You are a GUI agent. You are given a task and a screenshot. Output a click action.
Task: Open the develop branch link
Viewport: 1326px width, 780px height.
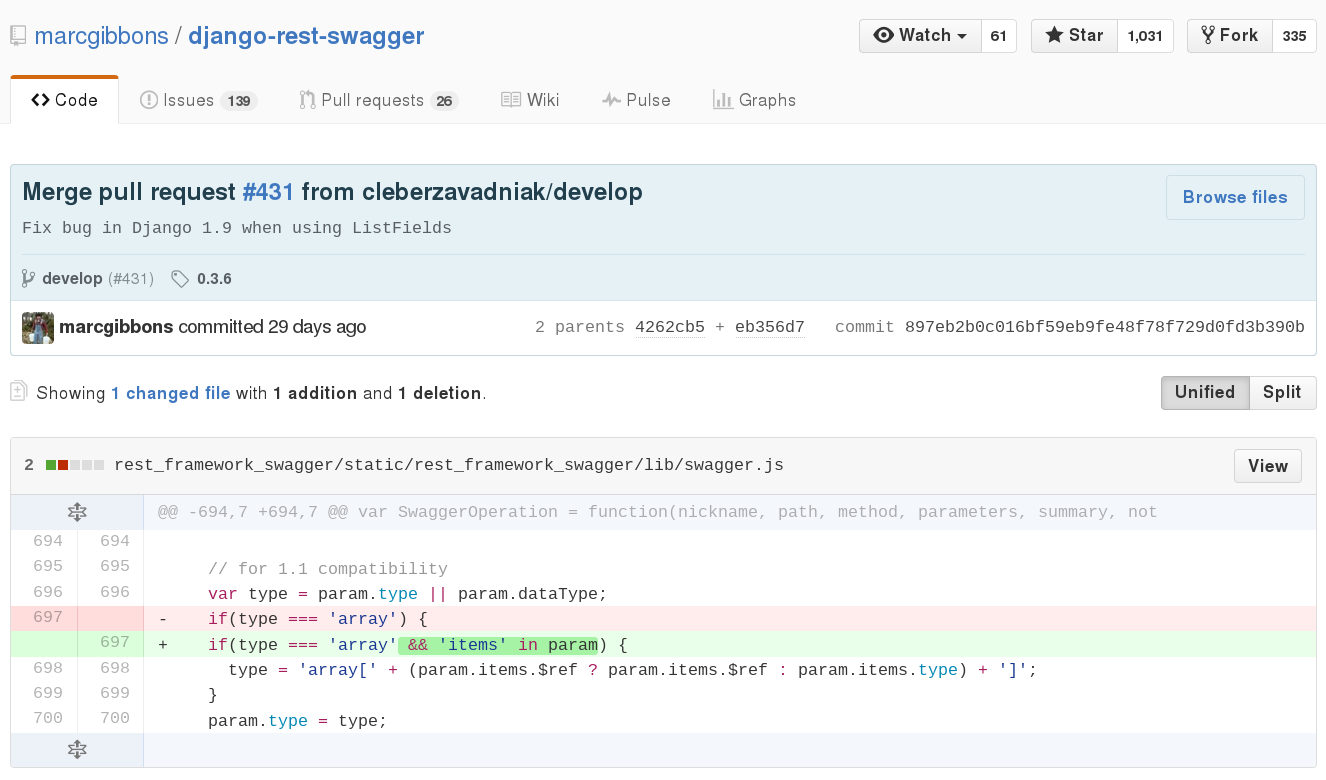click(x=72, y=278)
